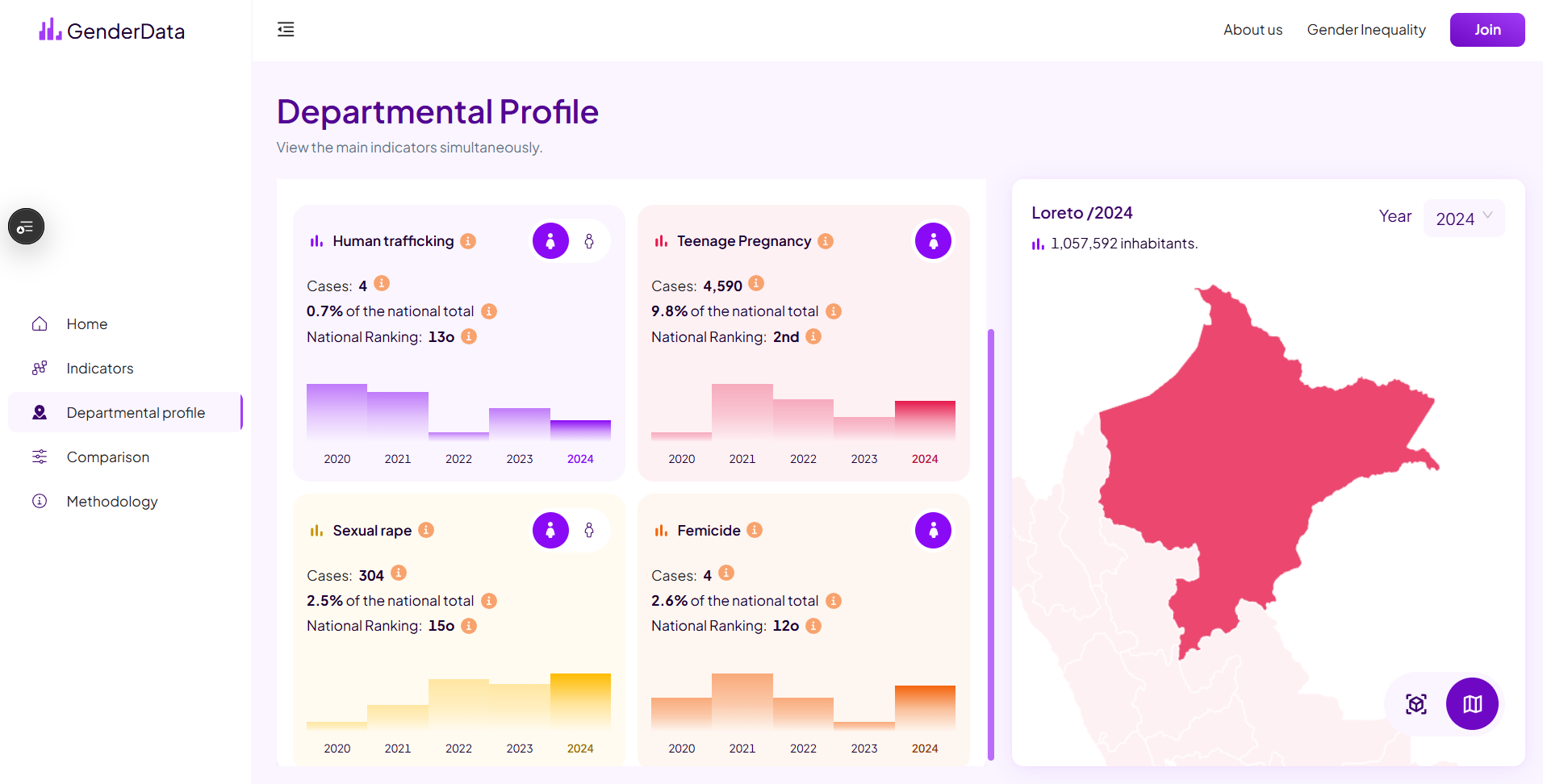Open About us link
Image resolution: width=1543 pixels, height=784 pixels.
1252,30
